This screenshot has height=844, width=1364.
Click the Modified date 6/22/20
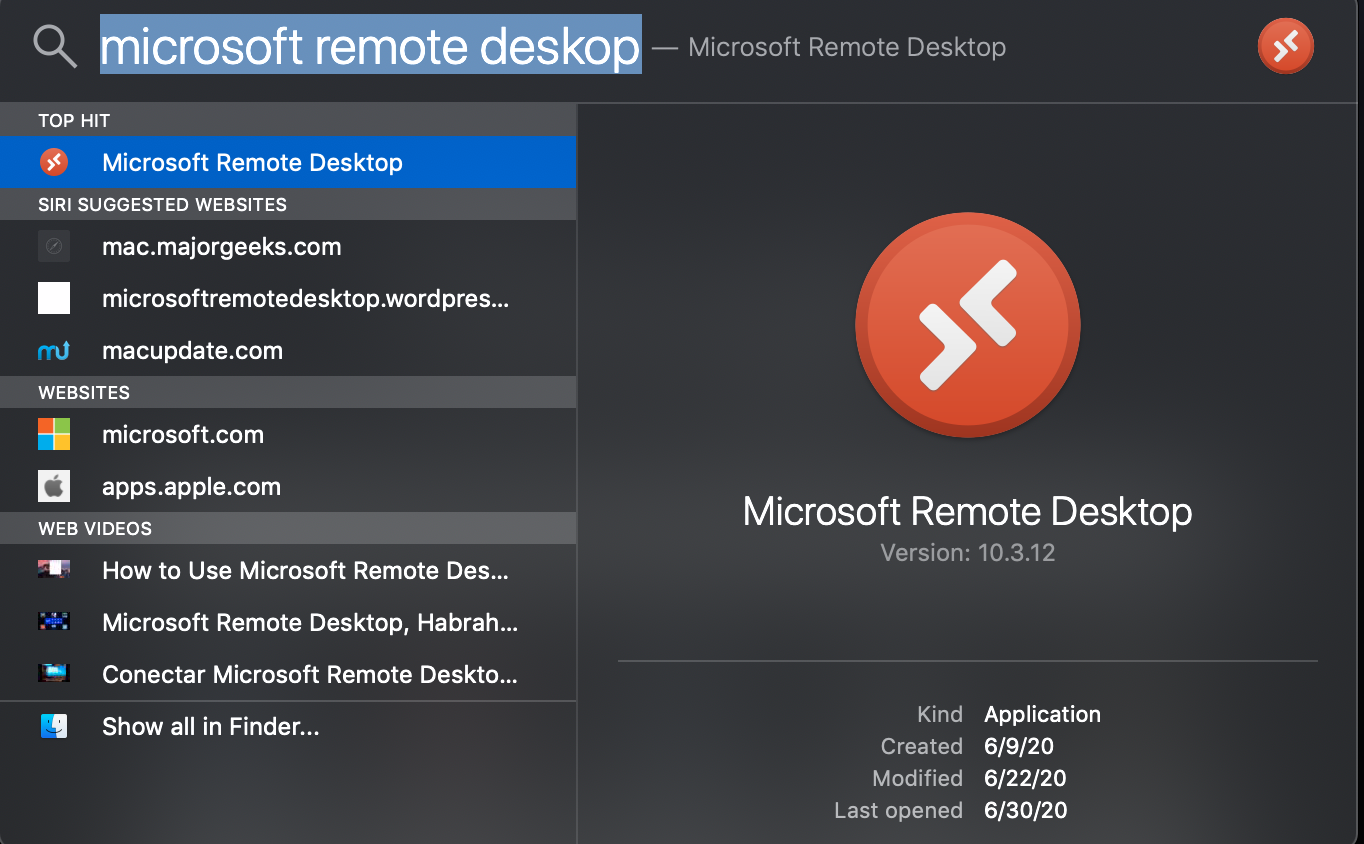tap(1026, 778)
